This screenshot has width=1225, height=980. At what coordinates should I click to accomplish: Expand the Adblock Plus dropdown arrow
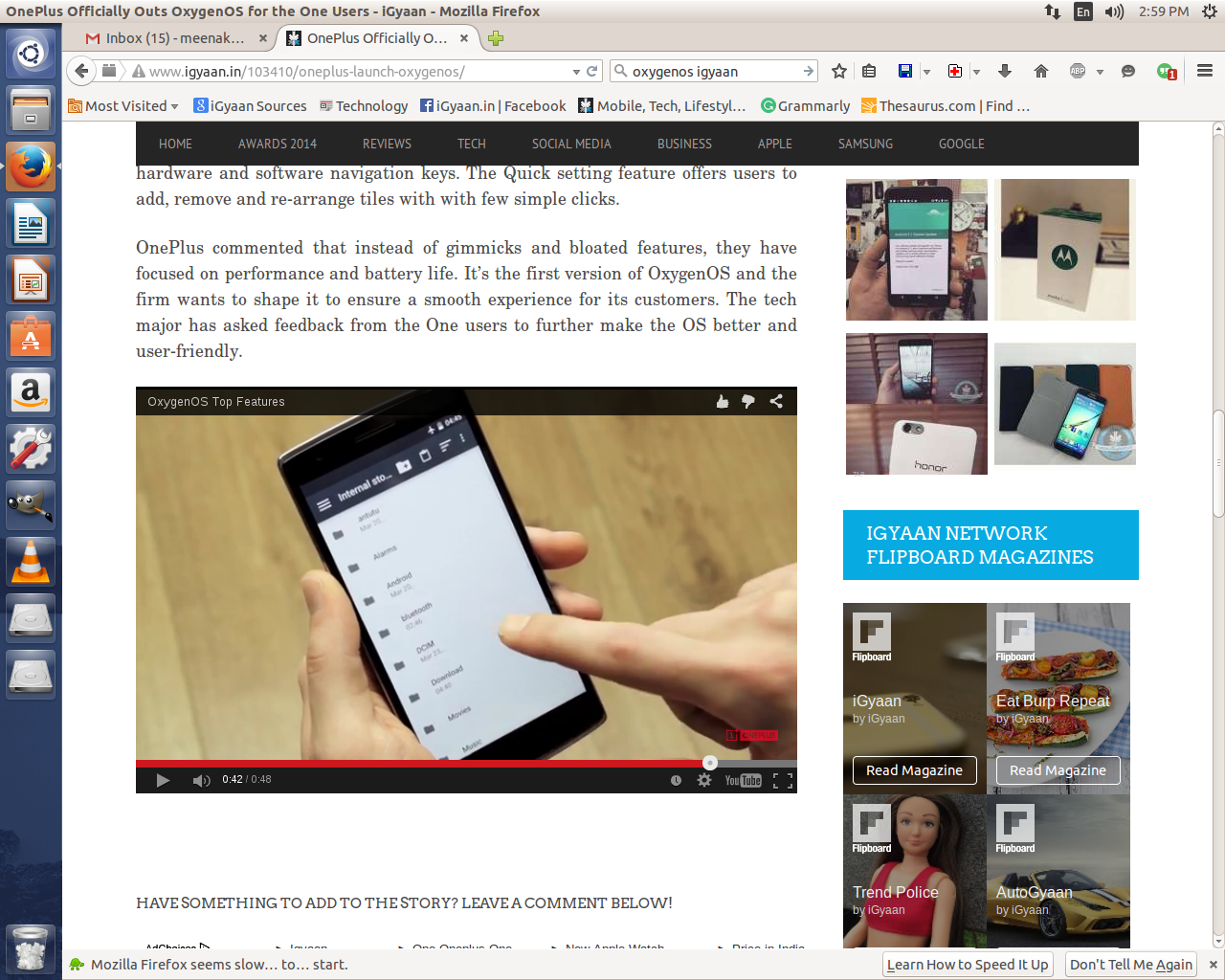click(x=1100, y=72)
